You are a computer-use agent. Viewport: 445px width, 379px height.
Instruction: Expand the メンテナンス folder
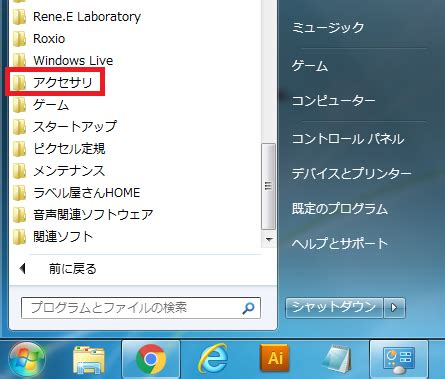[69, 171]
